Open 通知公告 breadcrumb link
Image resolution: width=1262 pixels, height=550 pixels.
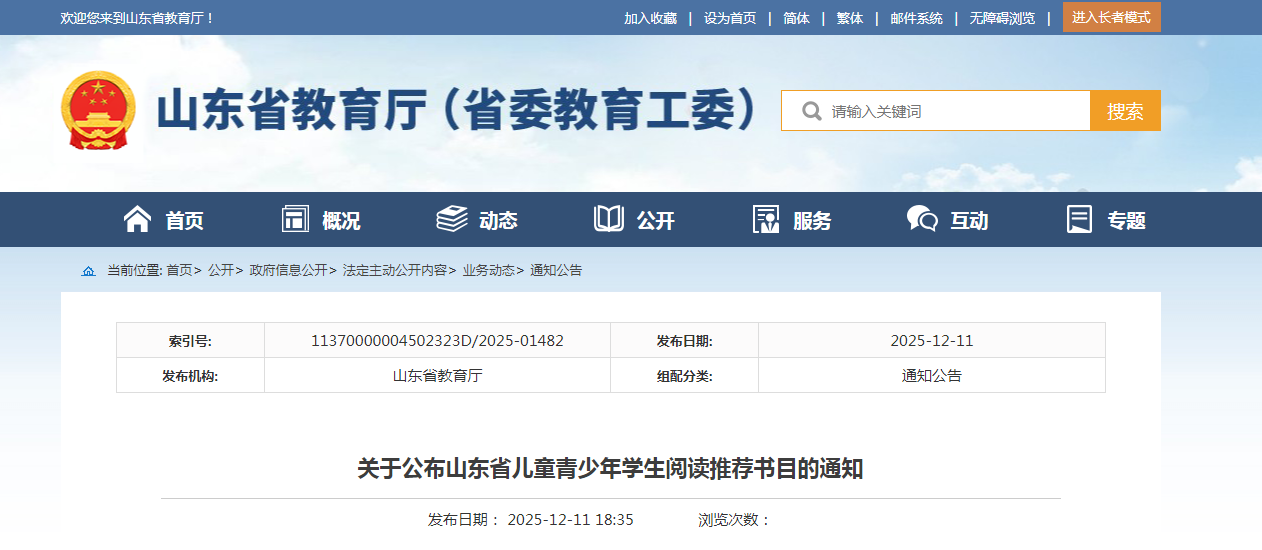coord(556,270)
